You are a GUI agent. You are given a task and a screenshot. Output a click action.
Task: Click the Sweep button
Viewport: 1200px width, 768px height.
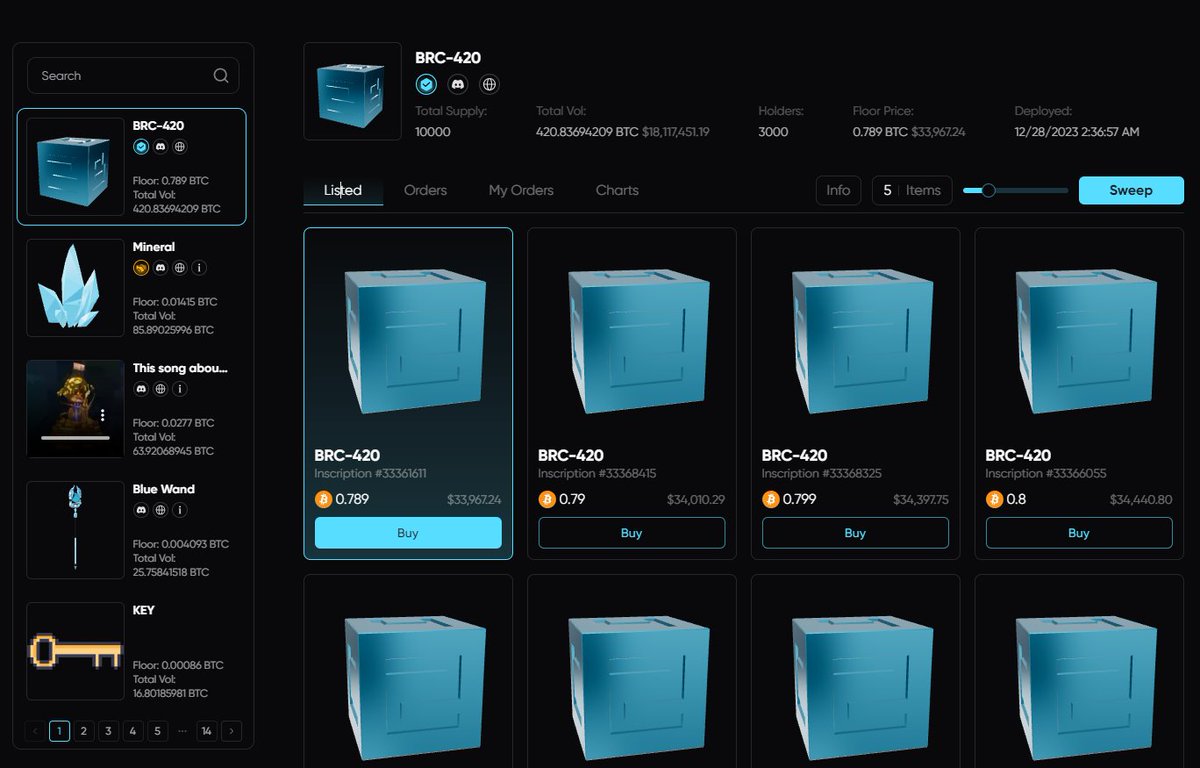pos(1131,190)
